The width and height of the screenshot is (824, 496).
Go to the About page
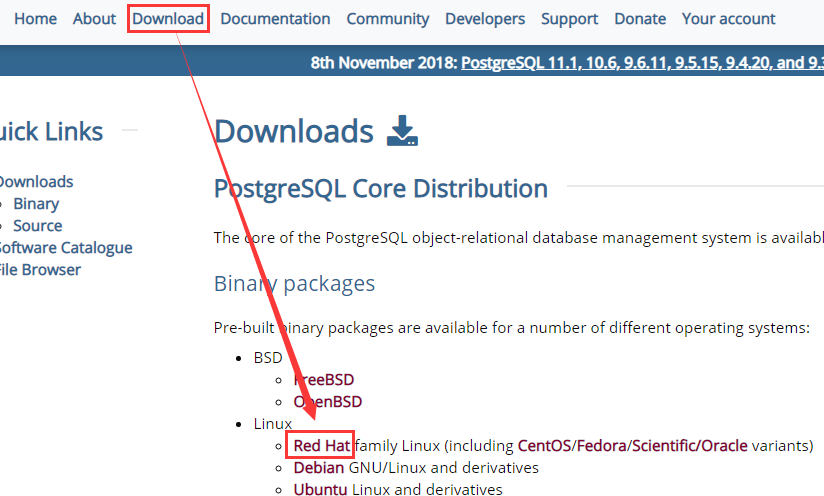tap(94, 19)
